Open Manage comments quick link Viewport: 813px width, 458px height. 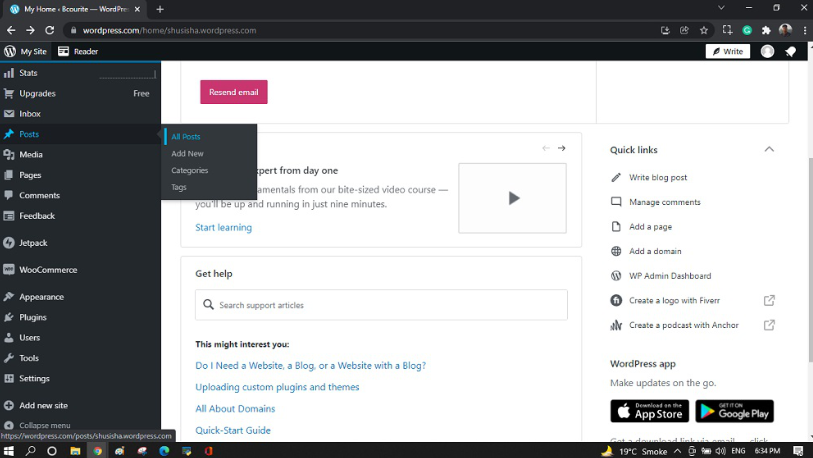pos(665,202)
